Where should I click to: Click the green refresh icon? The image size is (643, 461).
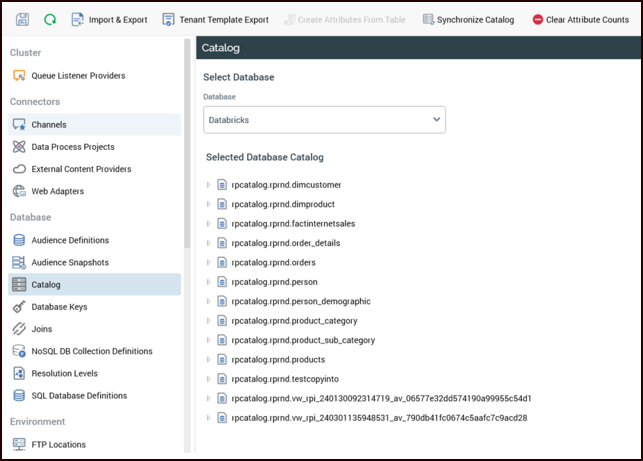(50, 19)
